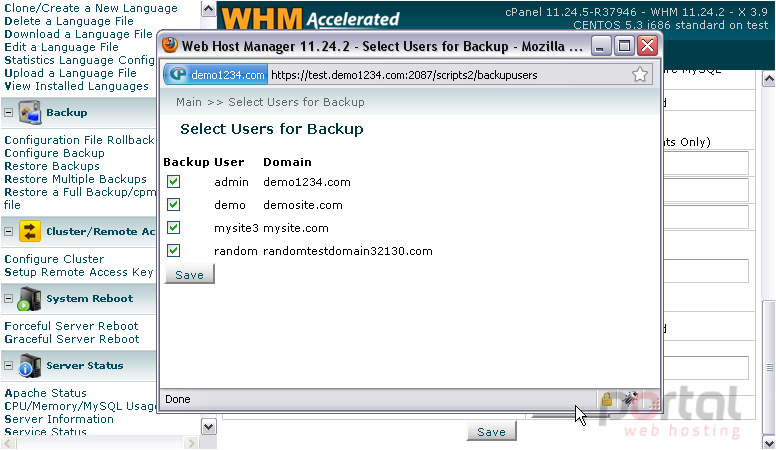Image resolution: width=776 pixels, height=450 pixels.
Task: Click sidebar scroll up arrow
Action: tap(208, 8)
